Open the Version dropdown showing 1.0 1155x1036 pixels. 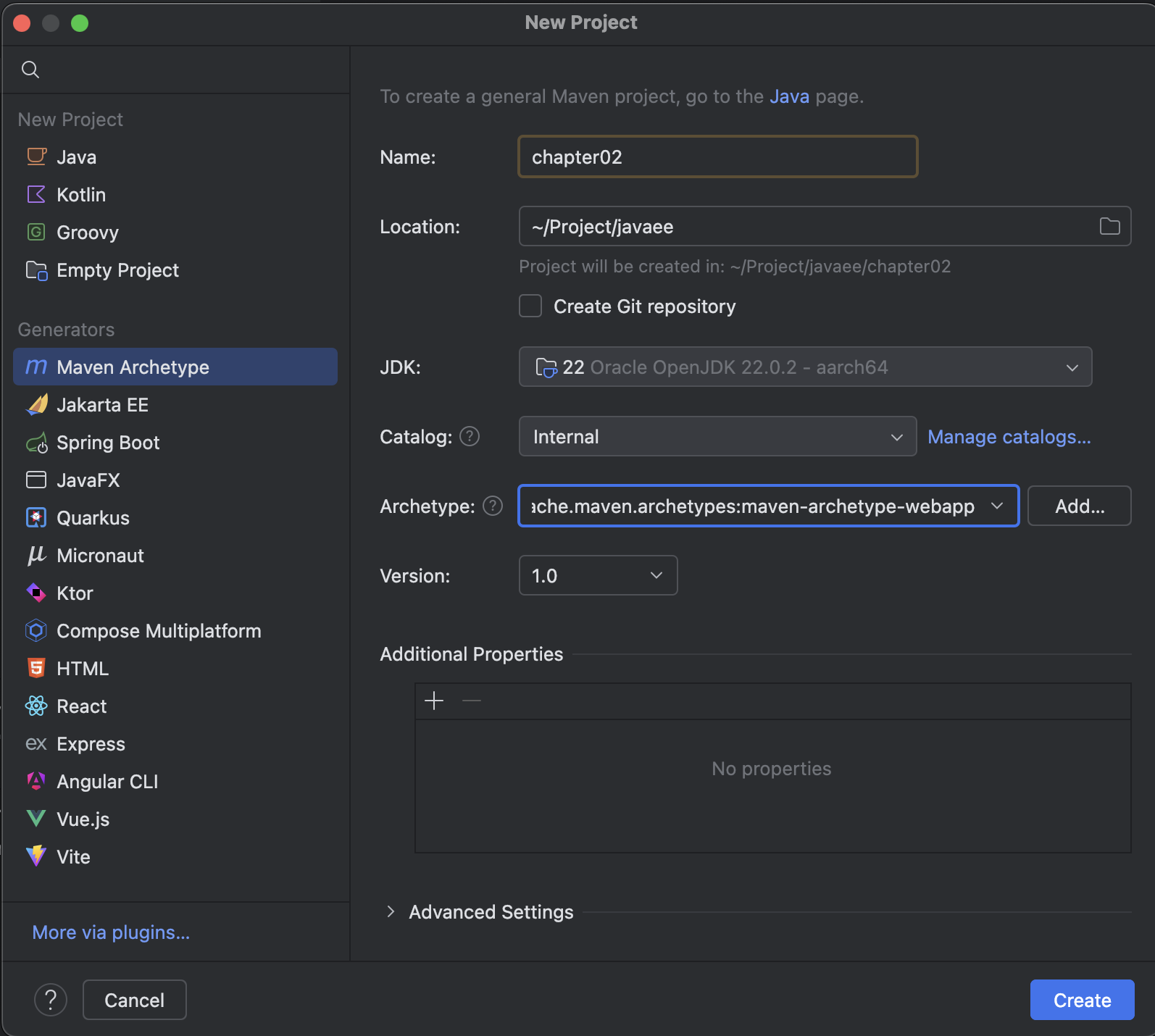click(598, 576)
